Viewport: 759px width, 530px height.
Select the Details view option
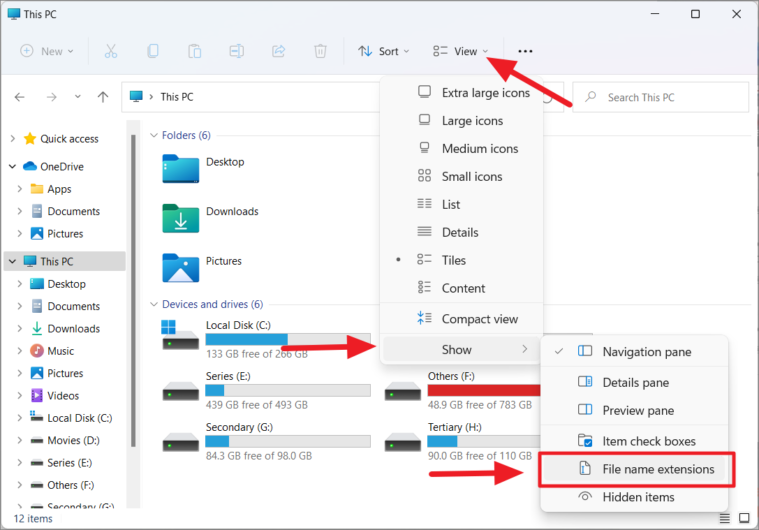(461, 232)
